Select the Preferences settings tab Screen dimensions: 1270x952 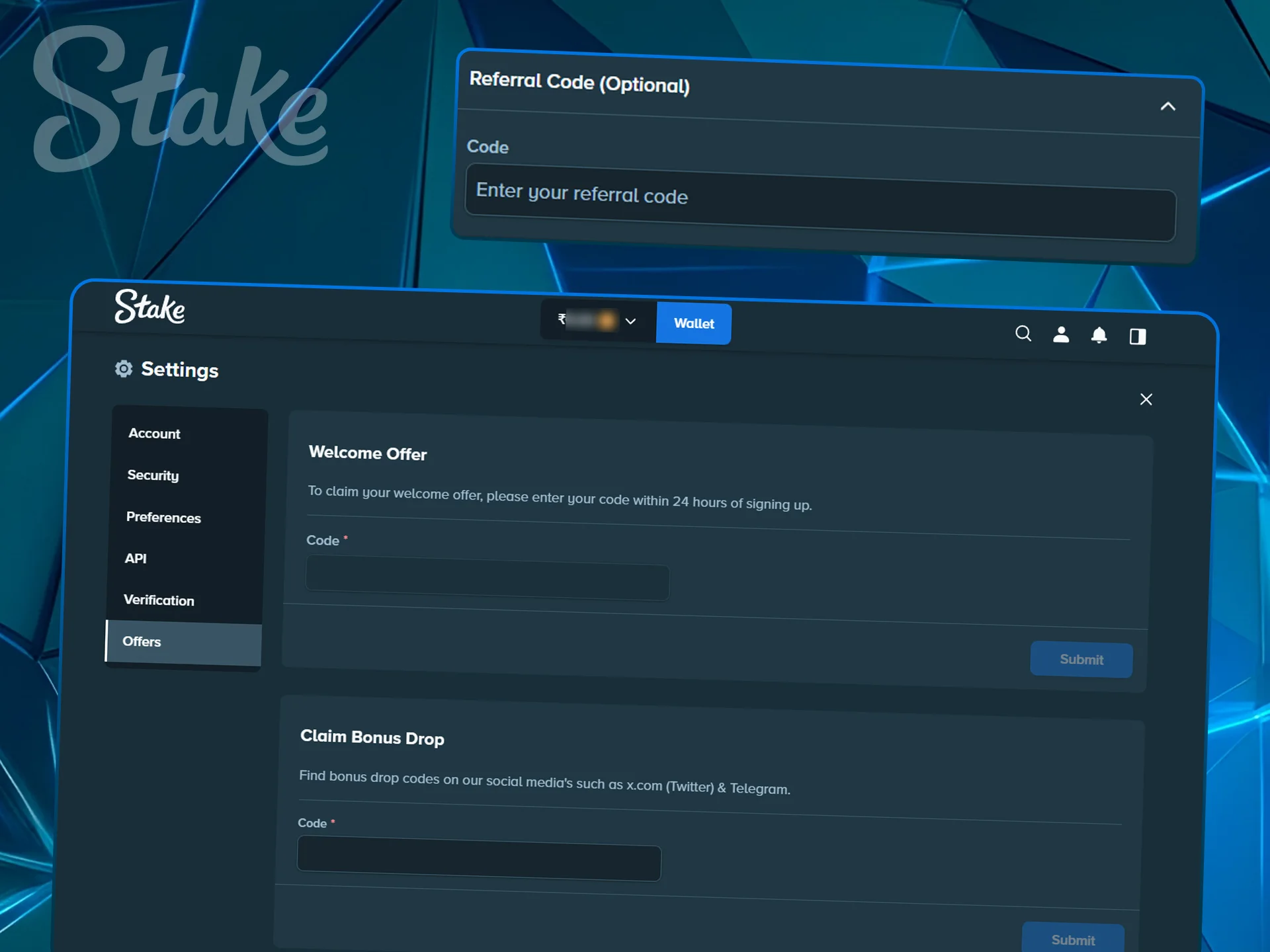click(163, 517)
